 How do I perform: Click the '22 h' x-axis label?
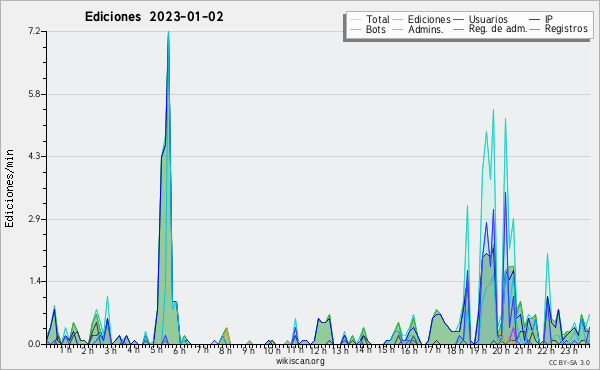[x=546, y=350]
